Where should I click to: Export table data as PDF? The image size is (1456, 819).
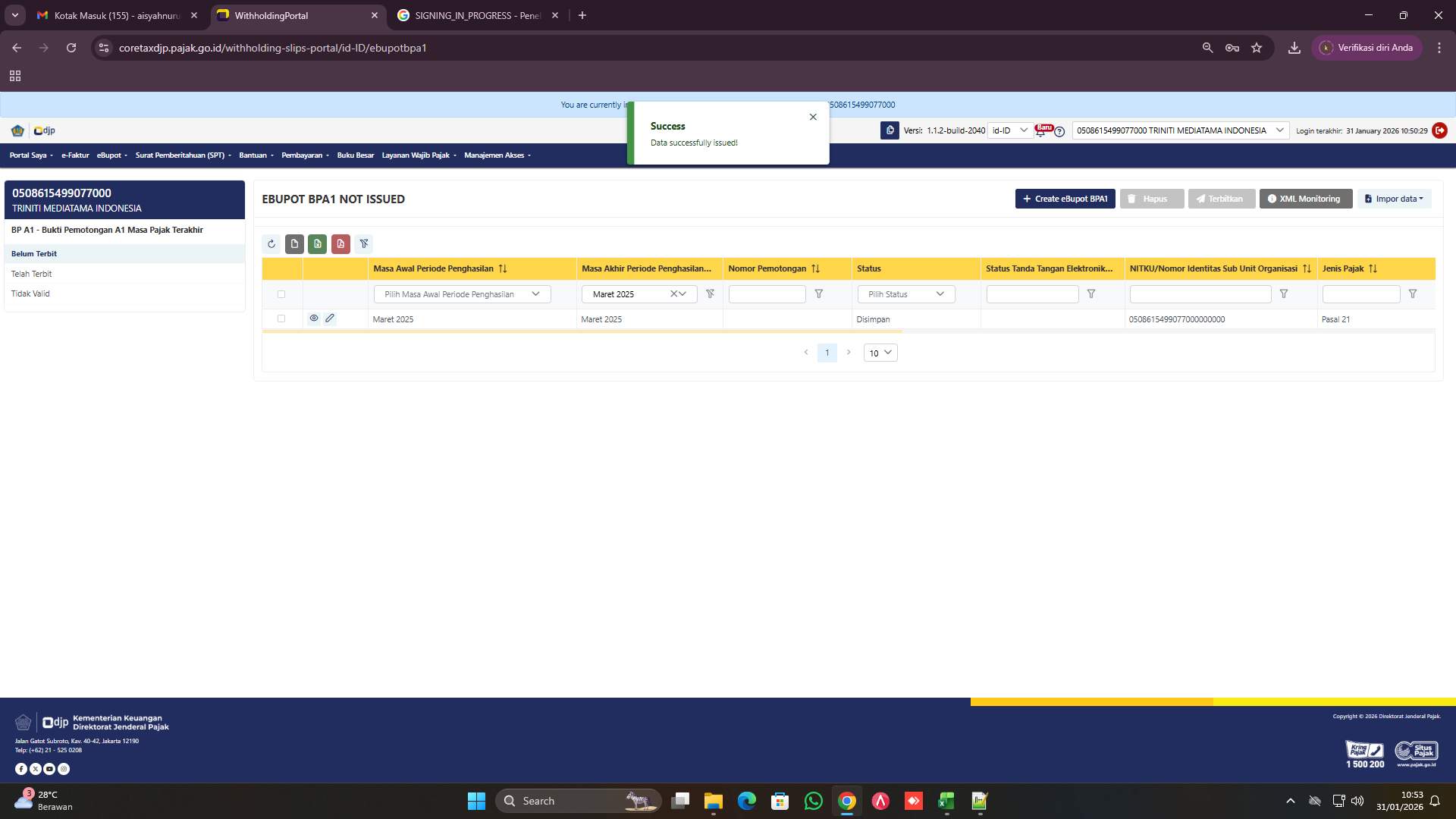341,243
